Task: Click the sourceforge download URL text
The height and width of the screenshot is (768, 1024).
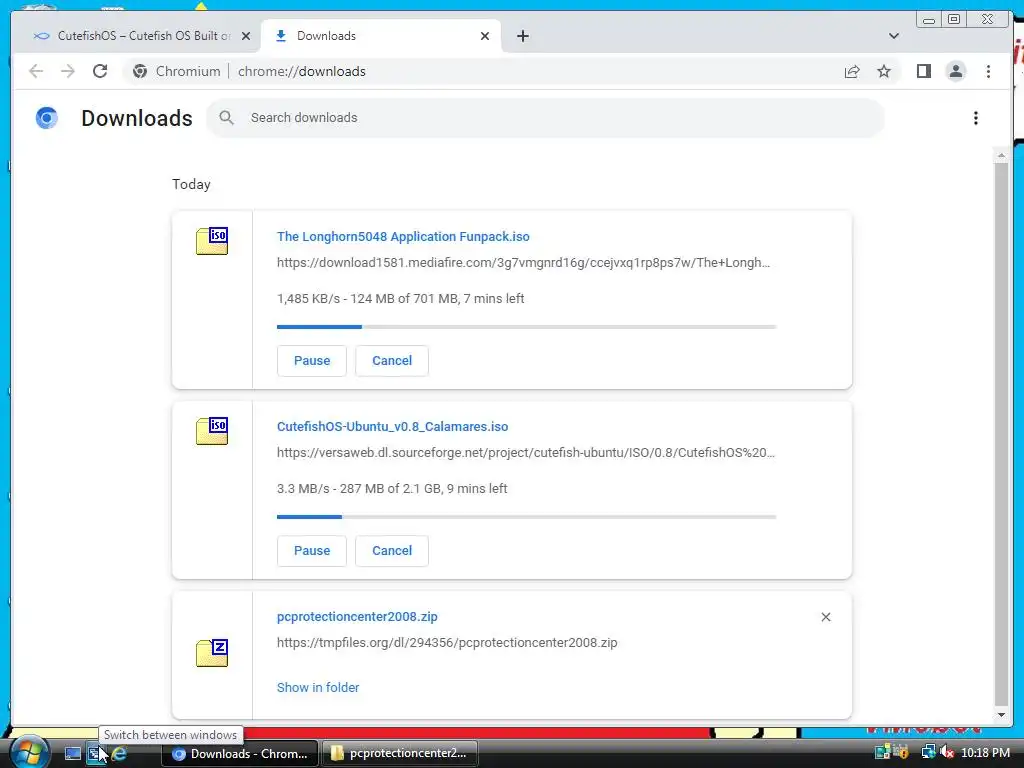Action: (526, 453)
